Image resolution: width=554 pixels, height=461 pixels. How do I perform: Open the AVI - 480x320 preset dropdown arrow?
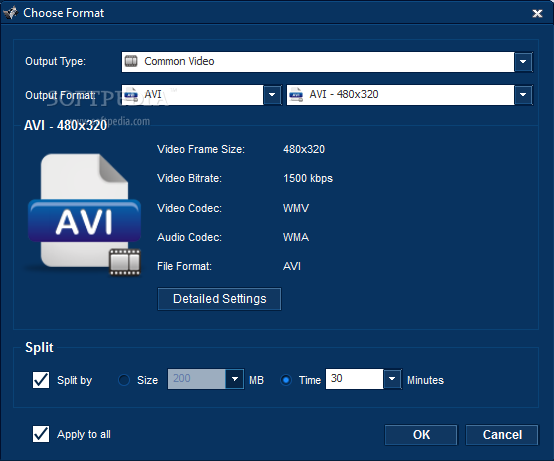(x=523, y=95)
